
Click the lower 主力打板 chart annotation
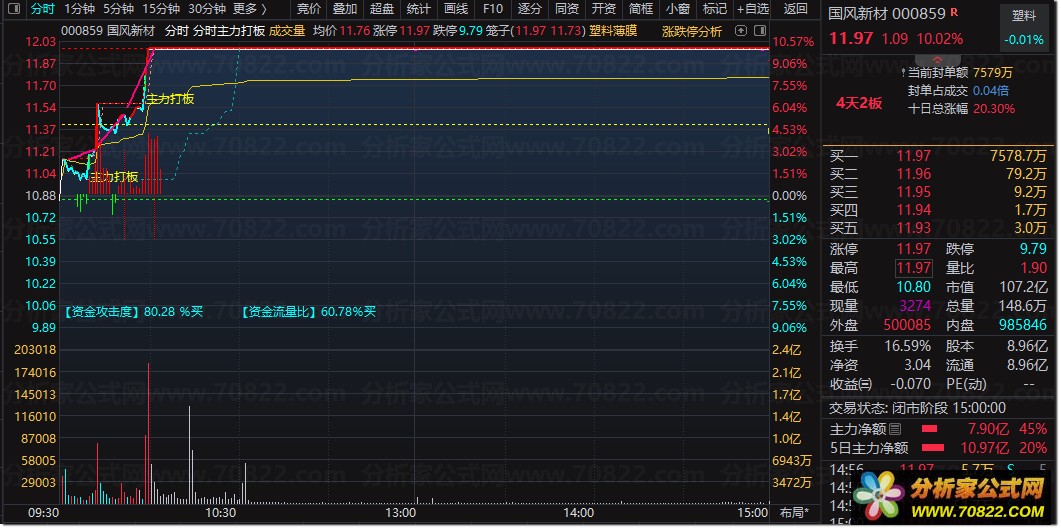114,177
